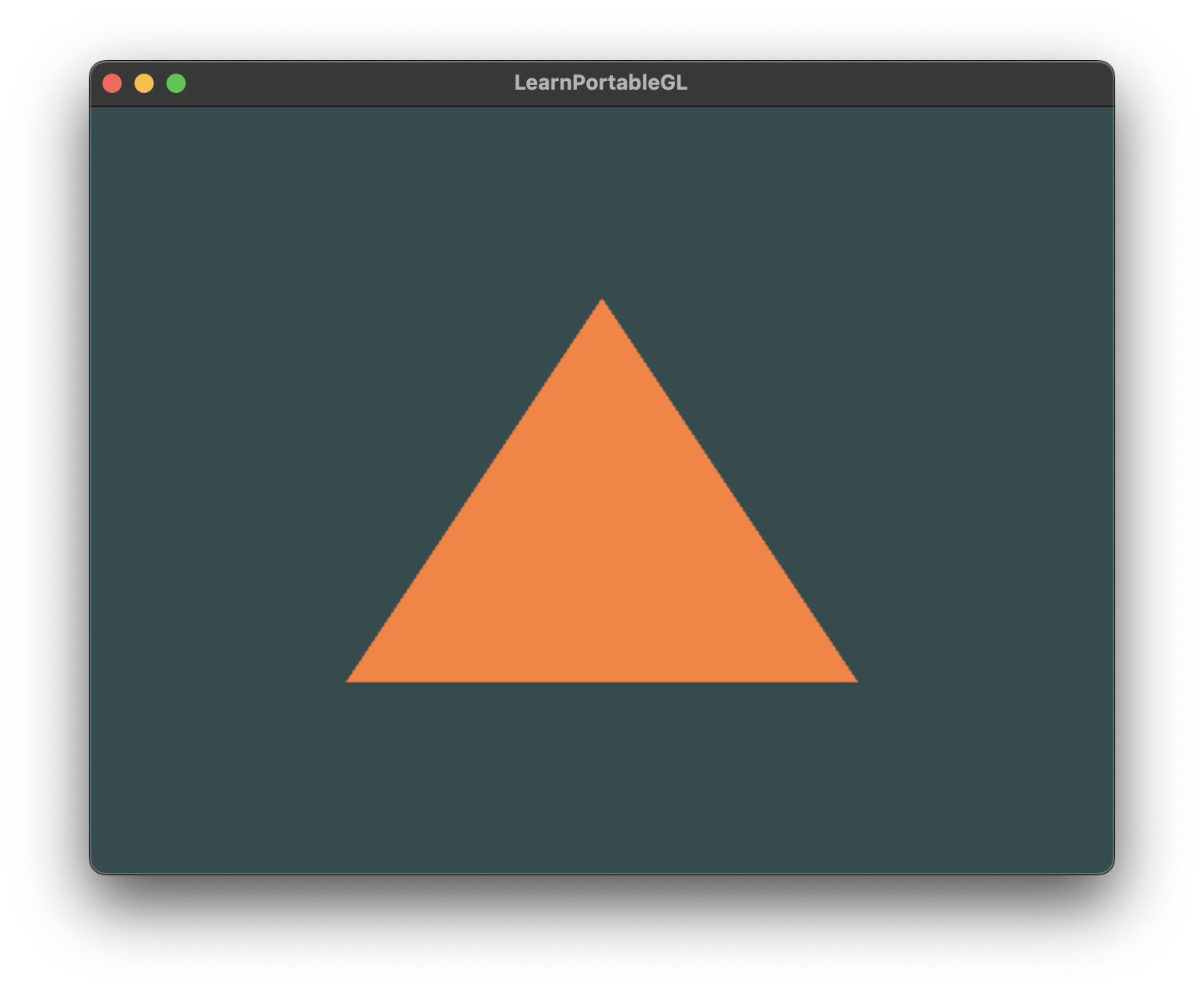Minimize the window with the yellow button
The width and height of the screenshot is (1204, 993).
coord(144,83)
